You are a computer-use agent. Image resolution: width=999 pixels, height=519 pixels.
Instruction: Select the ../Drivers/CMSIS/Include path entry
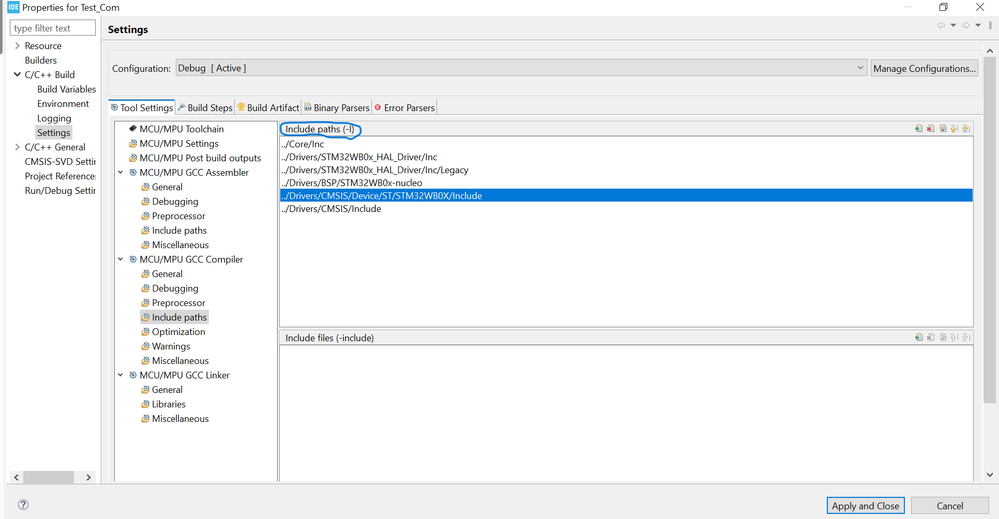[x=331, y=209]
